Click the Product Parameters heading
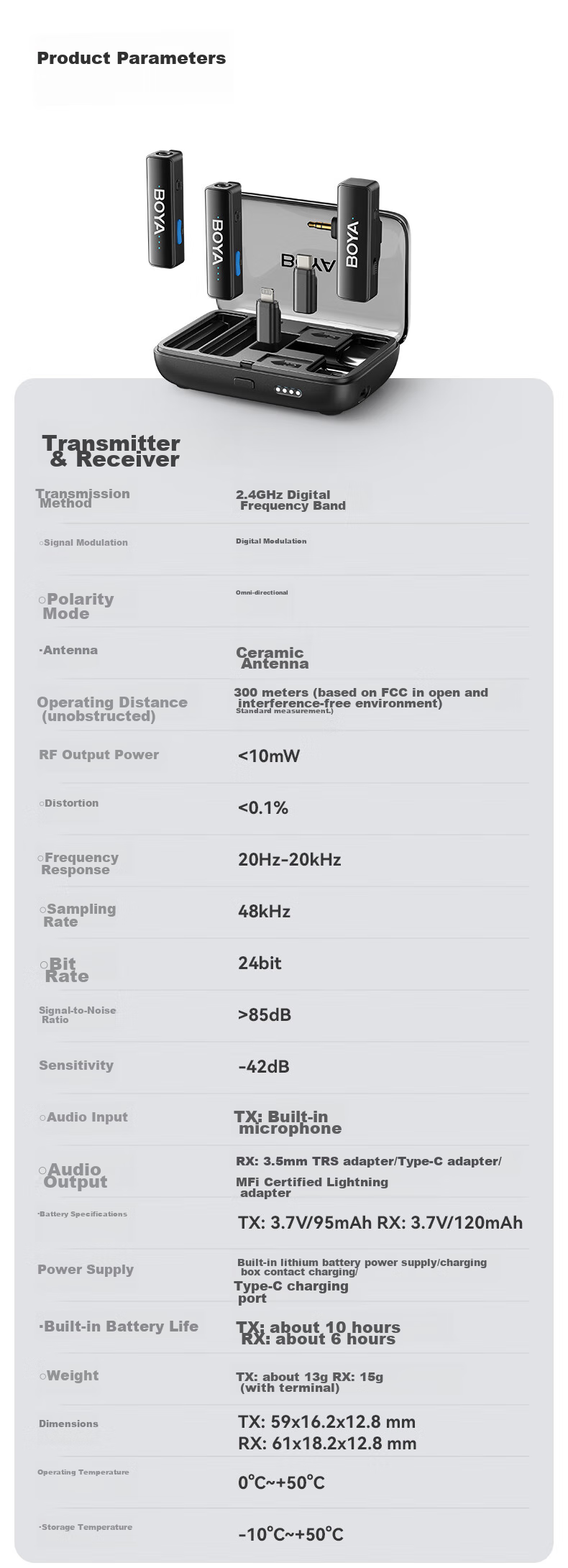 pyautogui.click(x=131, y=58)
